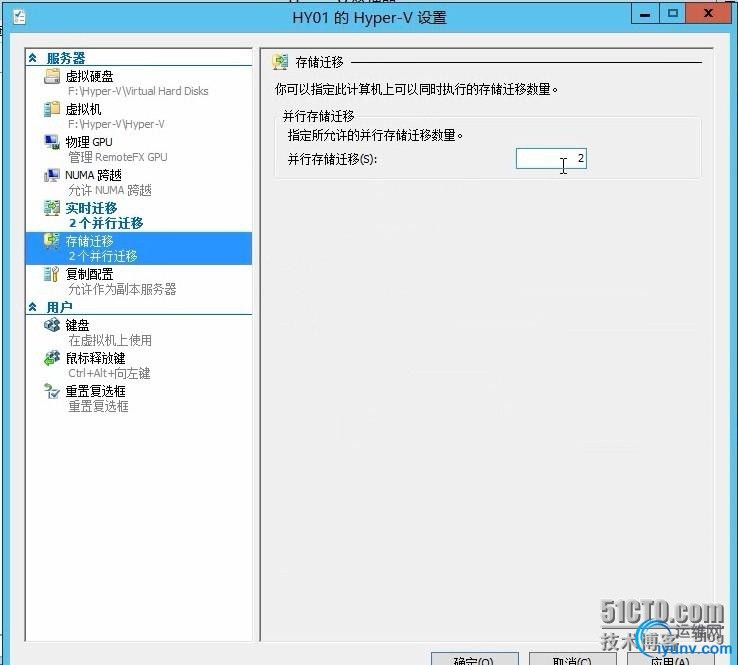Click the text 允许 NUMA 跨越
This screenshot has width=738, height=665.
pyautogui.click(x=110, y=190)
